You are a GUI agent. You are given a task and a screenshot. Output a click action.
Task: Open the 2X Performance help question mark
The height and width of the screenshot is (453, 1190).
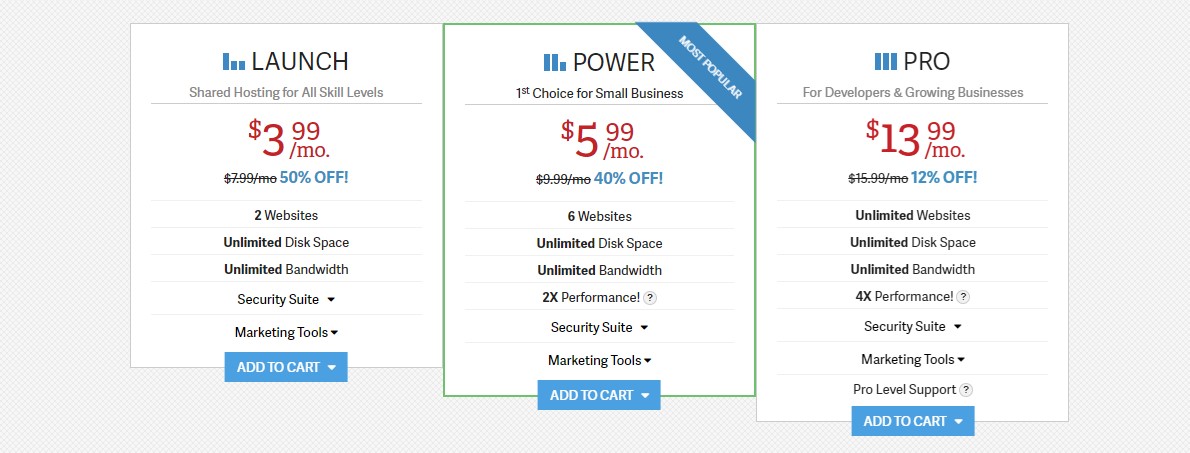tap(650, 298)
